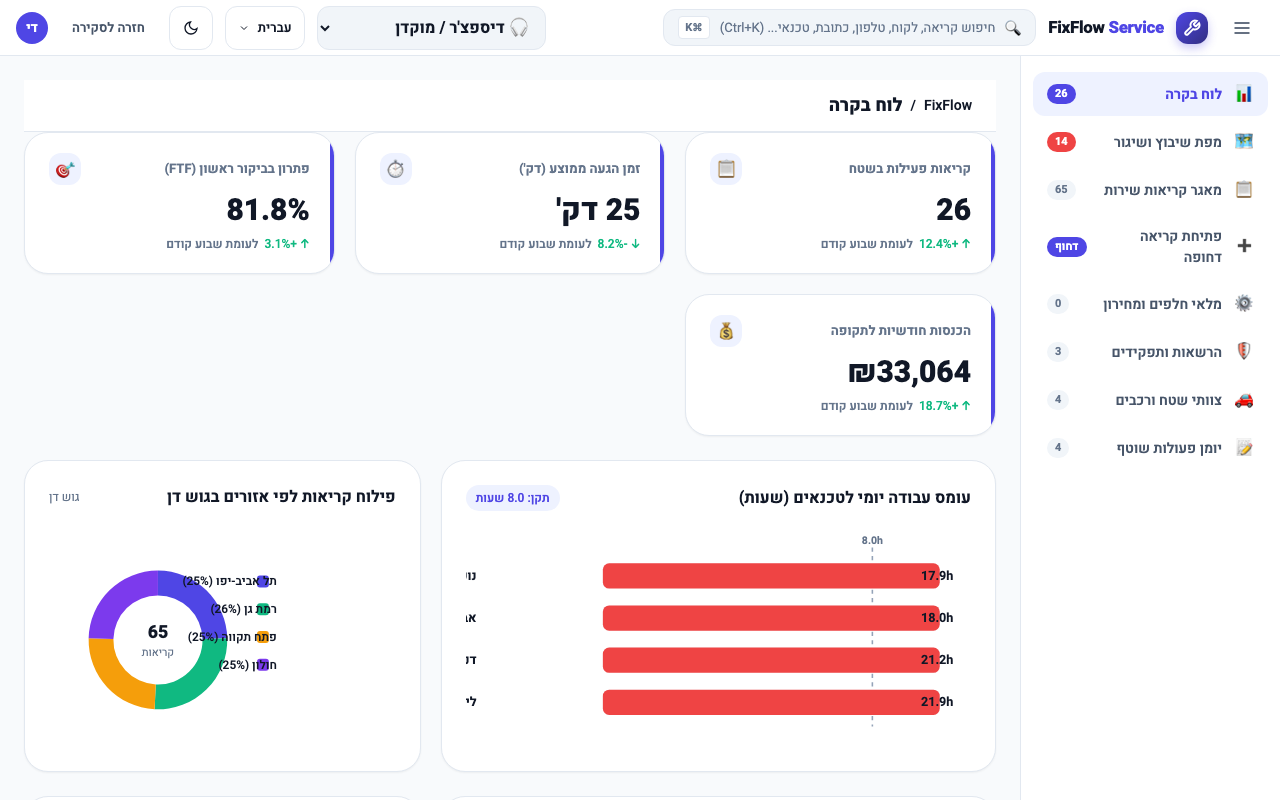
Task: Click the clipboard icon in קריאות פעילות בשטח card
Action: (726, 169)
